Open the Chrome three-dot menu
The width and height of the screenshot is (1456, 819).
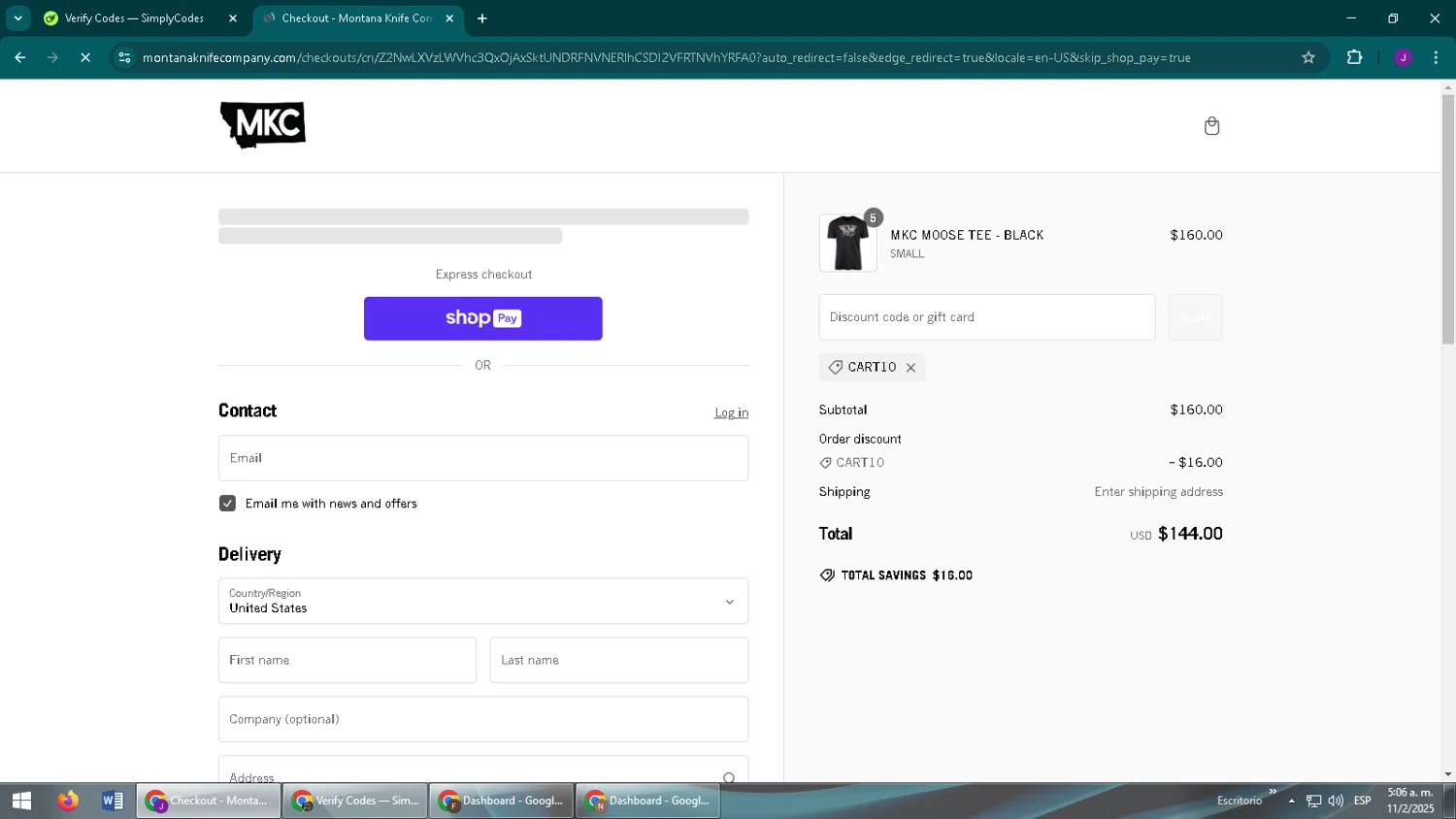tap(1436, 58)
